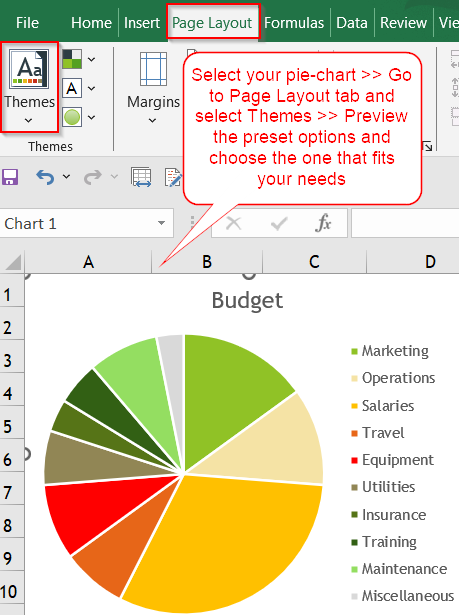Click the Undo arrow icon

(x=45, y=177)
